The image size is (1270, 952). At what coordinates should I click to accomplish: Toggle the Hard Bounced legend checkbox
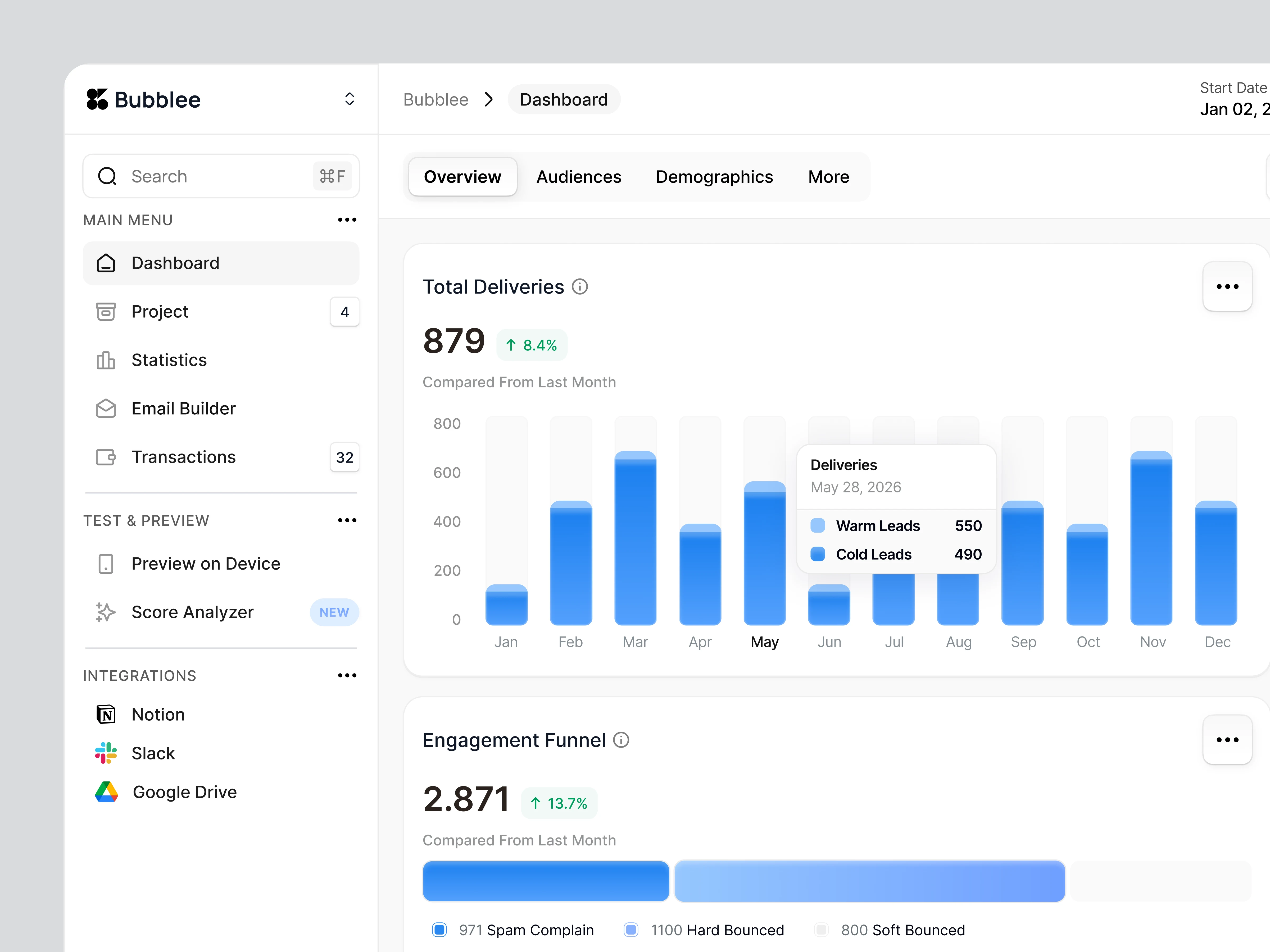631,930
